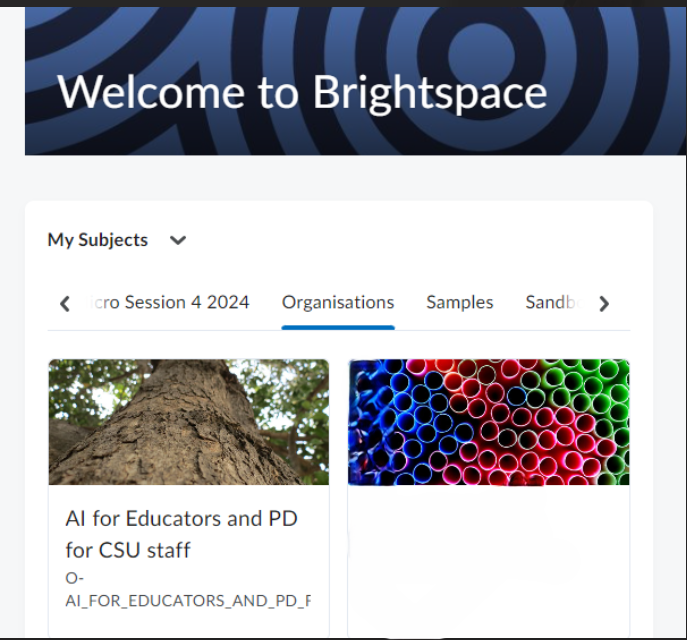Image resolution: width=687 pixels, height=640 pixels.
Task: Click the My Subjects heading
Action: pyautogui.click(x=98, y=240)
